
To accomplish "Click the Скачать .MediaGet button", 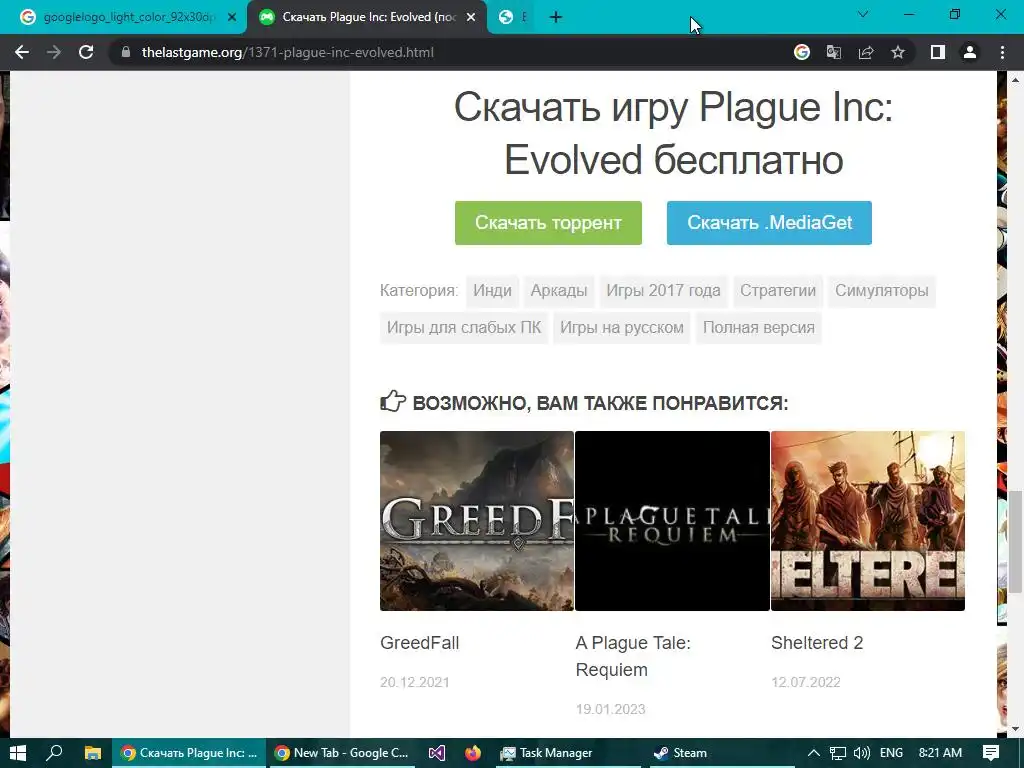I will [769, 223].
